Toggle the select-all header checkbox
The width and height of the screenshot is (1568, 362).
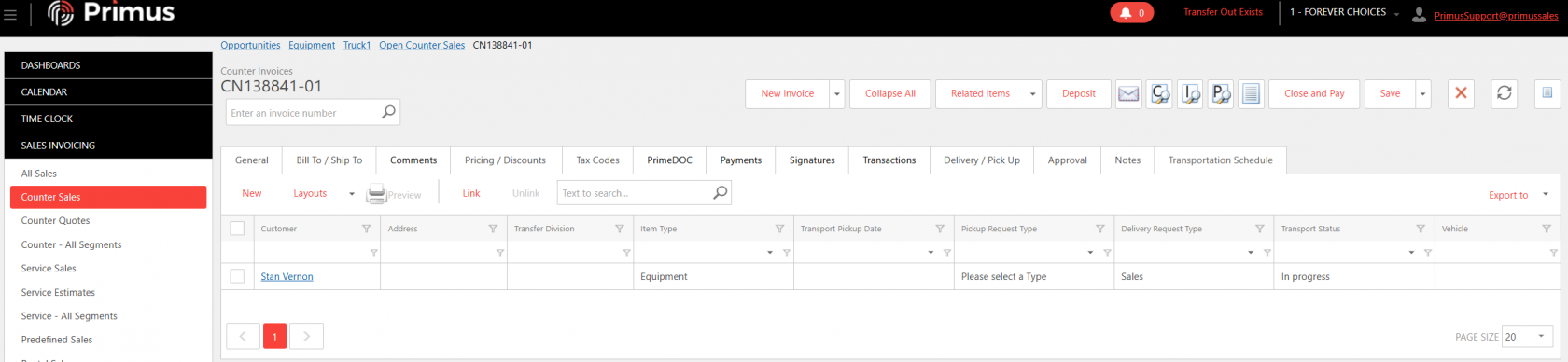click(237, 229)
